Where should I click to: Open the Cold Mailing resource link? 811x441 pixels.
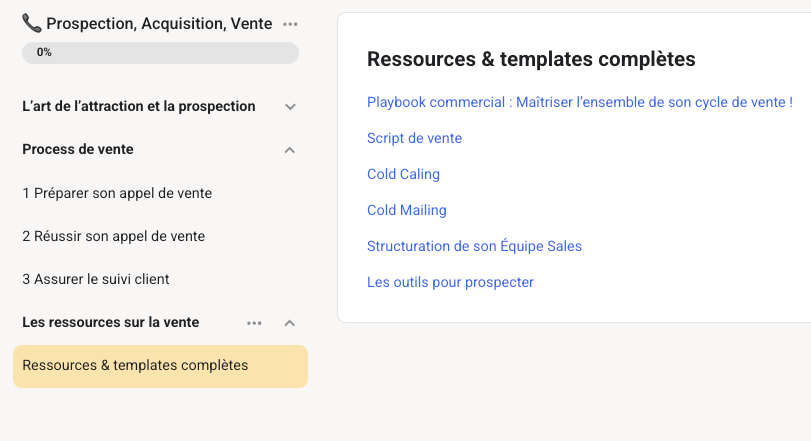pyautogui.click(x=406, y=210)
